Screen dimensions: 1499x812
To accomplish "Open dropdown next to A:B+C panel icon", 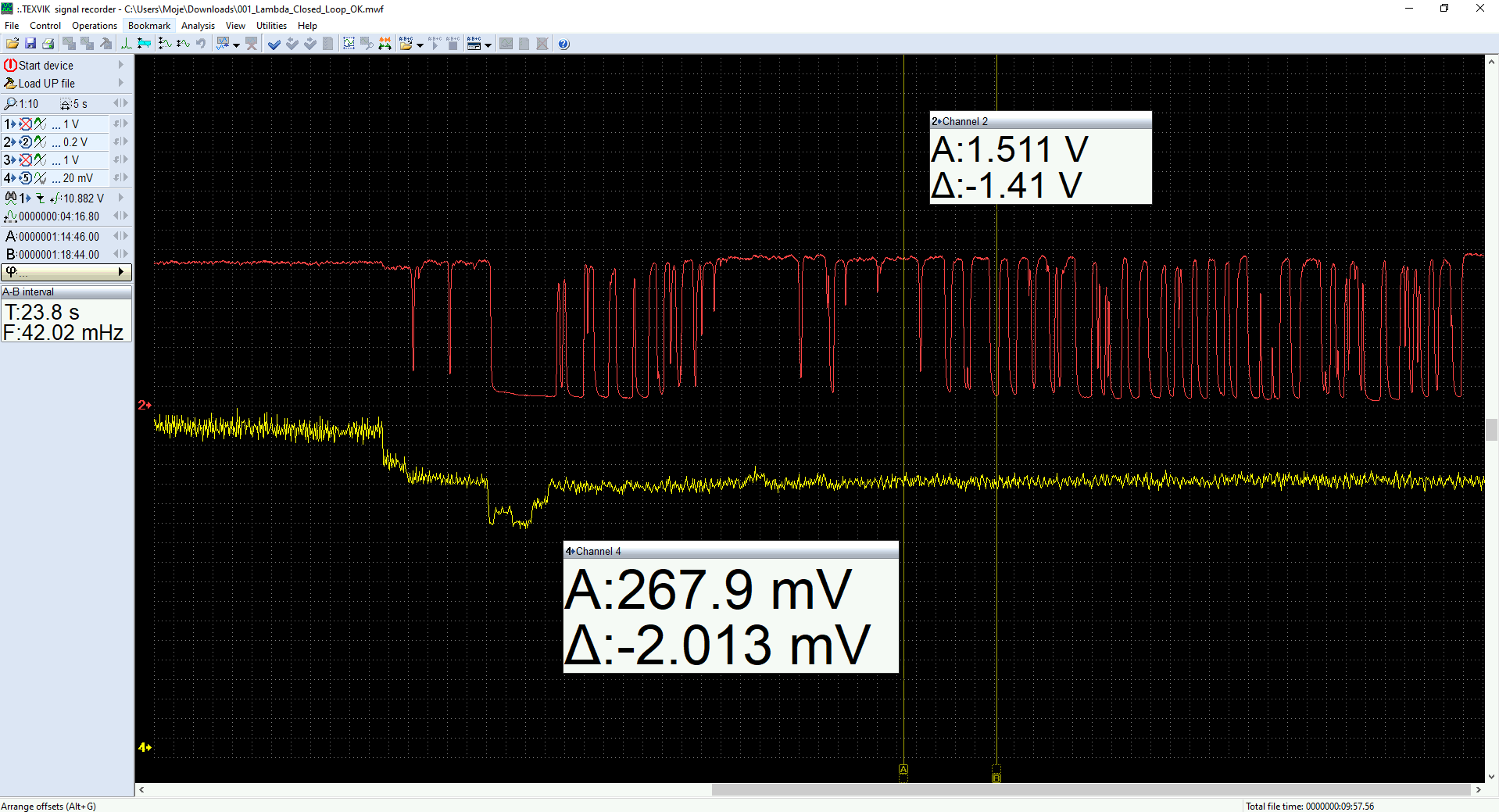I will [x=488, y=45].
